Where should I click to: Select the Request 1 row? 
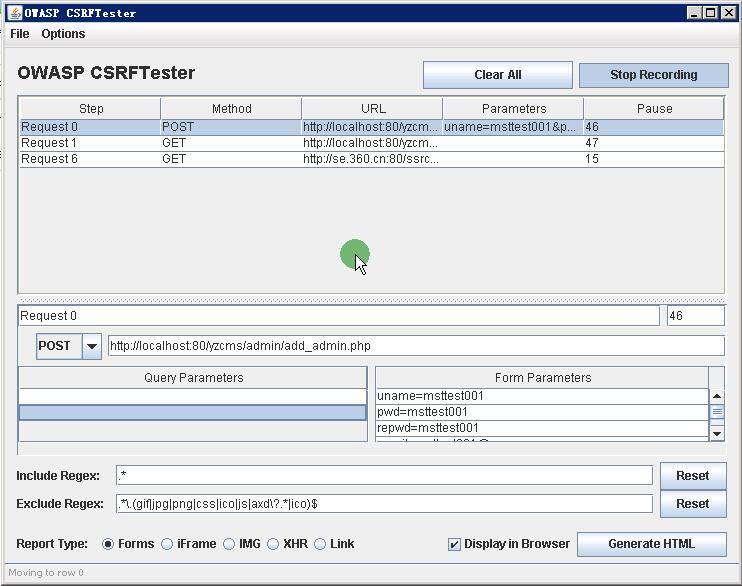pyautogui.click(x=371, y=143)
